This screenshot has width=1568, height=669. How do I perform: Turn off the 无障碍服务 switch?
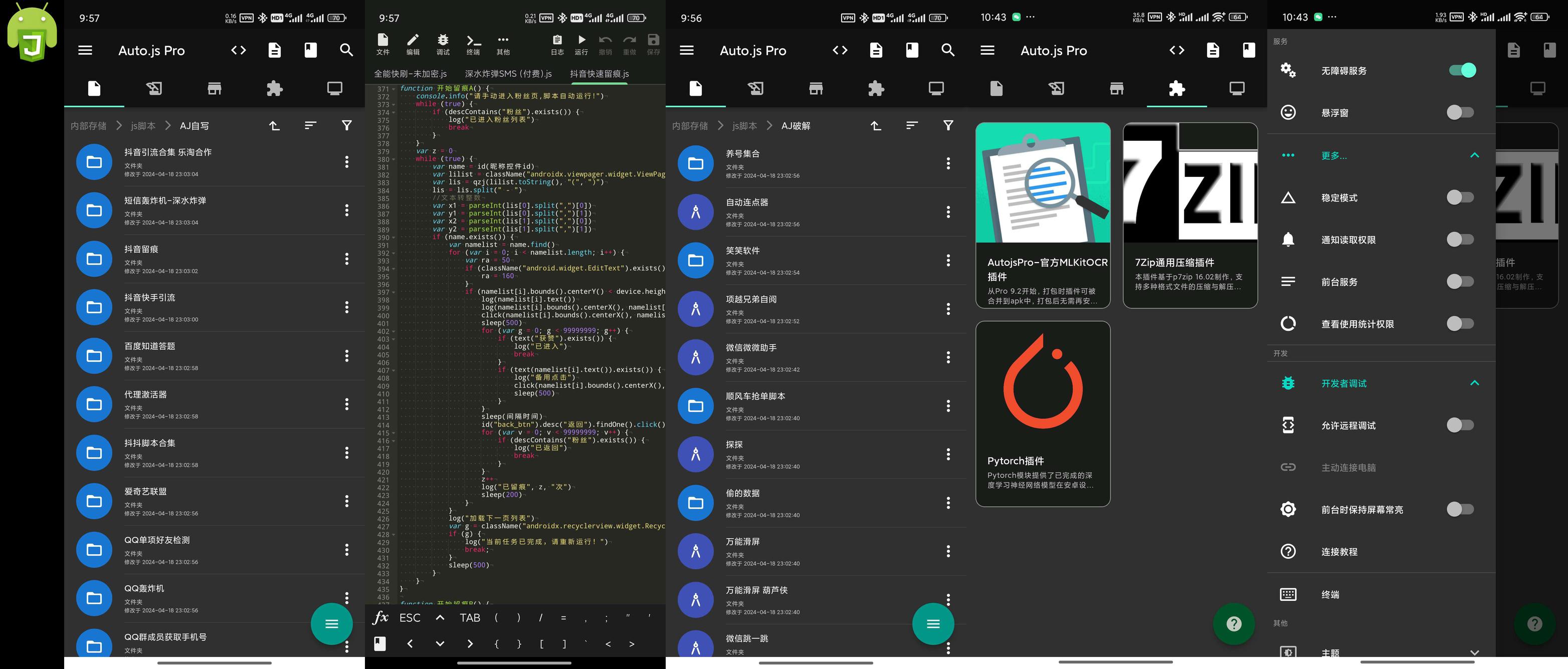pos(1462,71)
